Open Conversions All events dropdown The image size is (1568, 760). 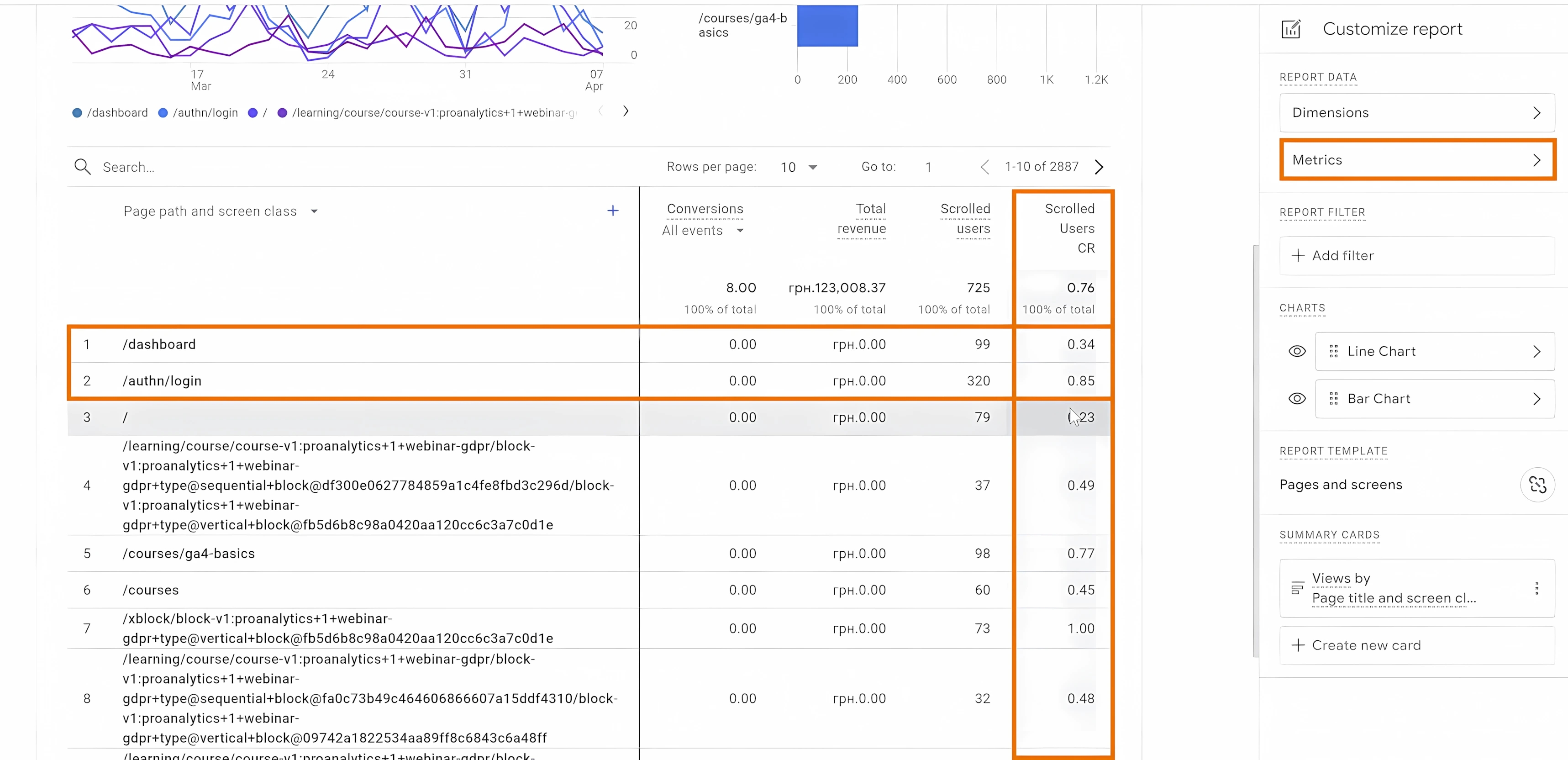click(x=703, y=231)
